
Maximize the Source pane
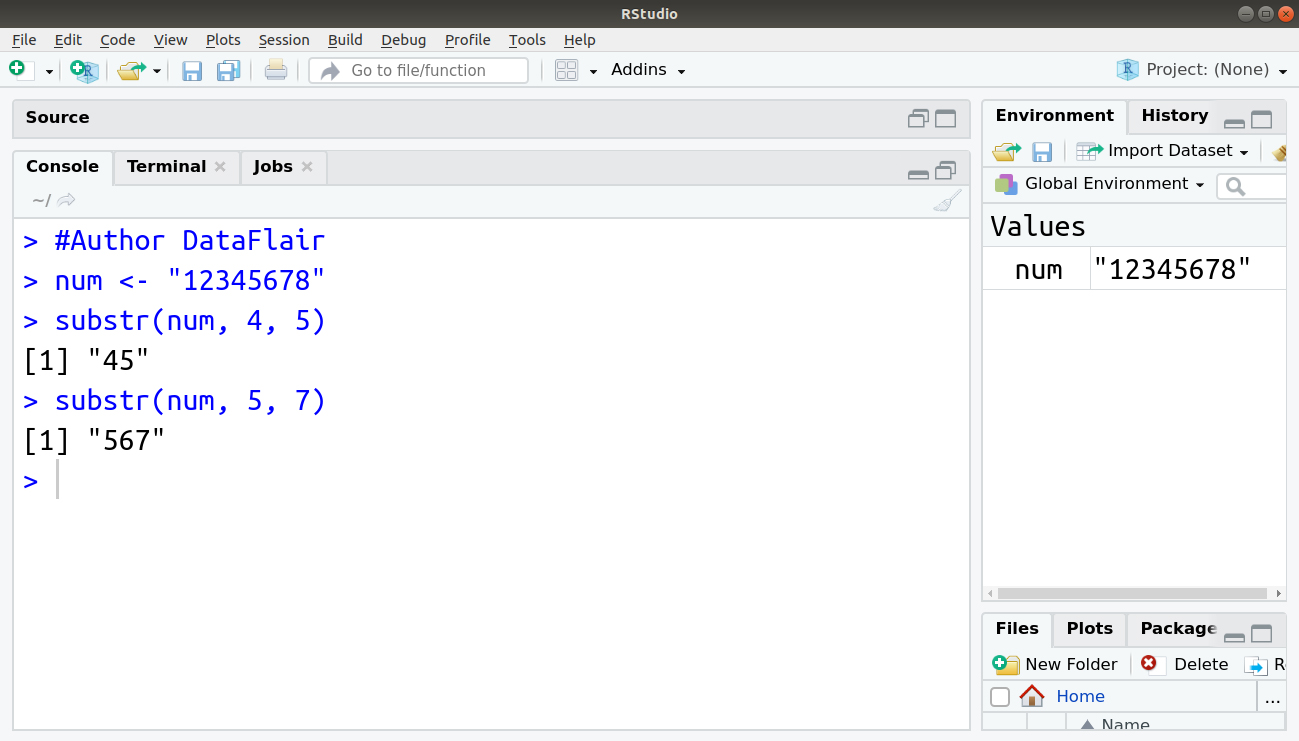click(x=945, y=118)
